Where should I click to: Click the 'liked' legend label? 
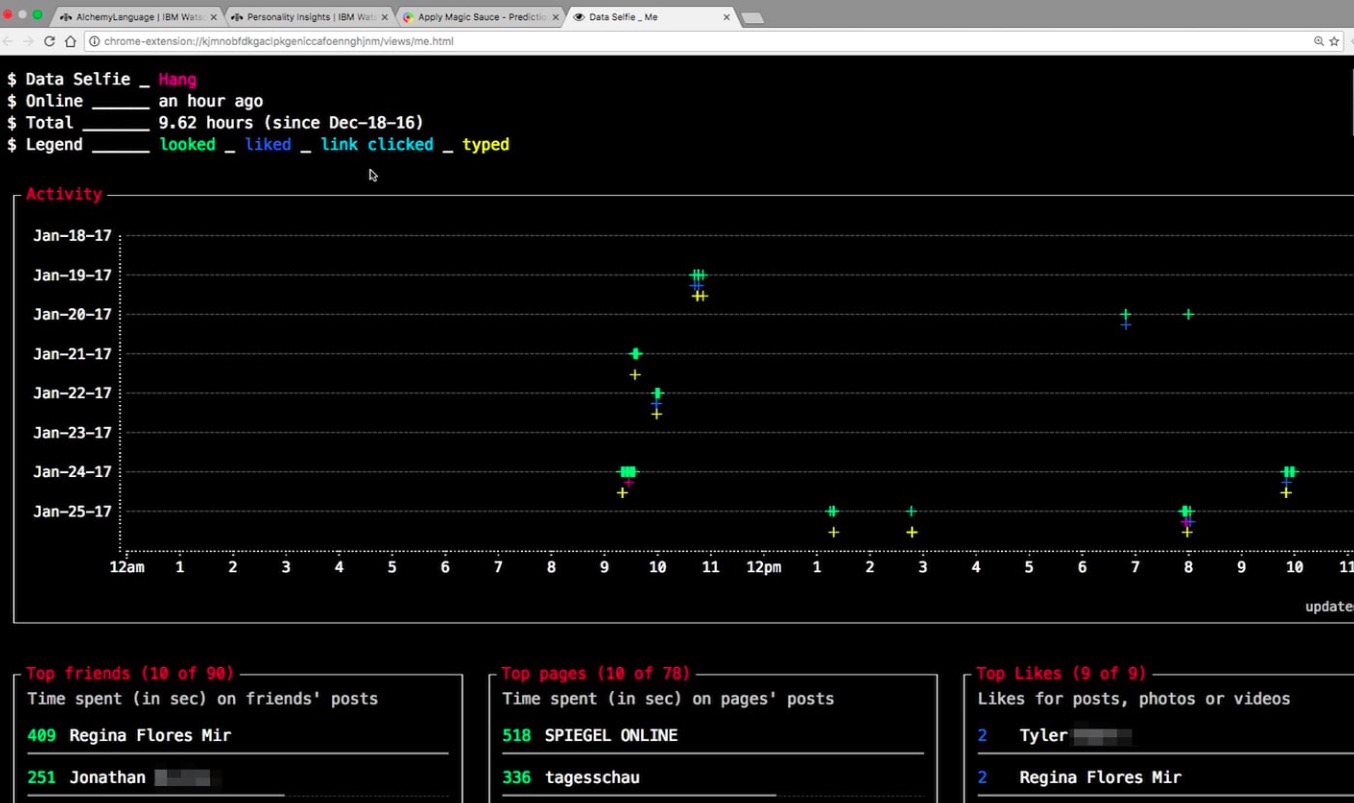click(268, 145)
